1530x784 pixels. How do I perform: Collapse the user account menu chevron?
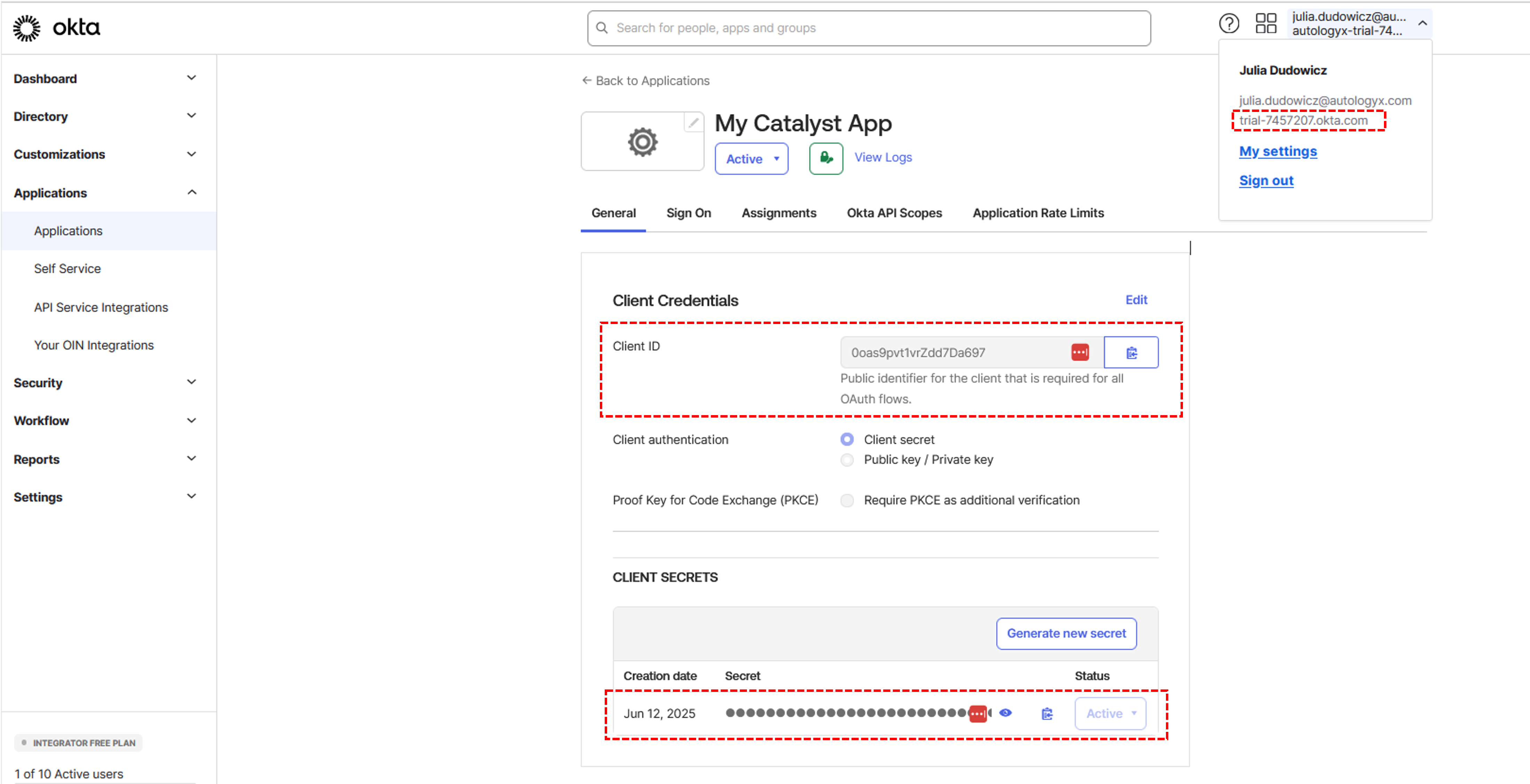tap(1422, 24)
